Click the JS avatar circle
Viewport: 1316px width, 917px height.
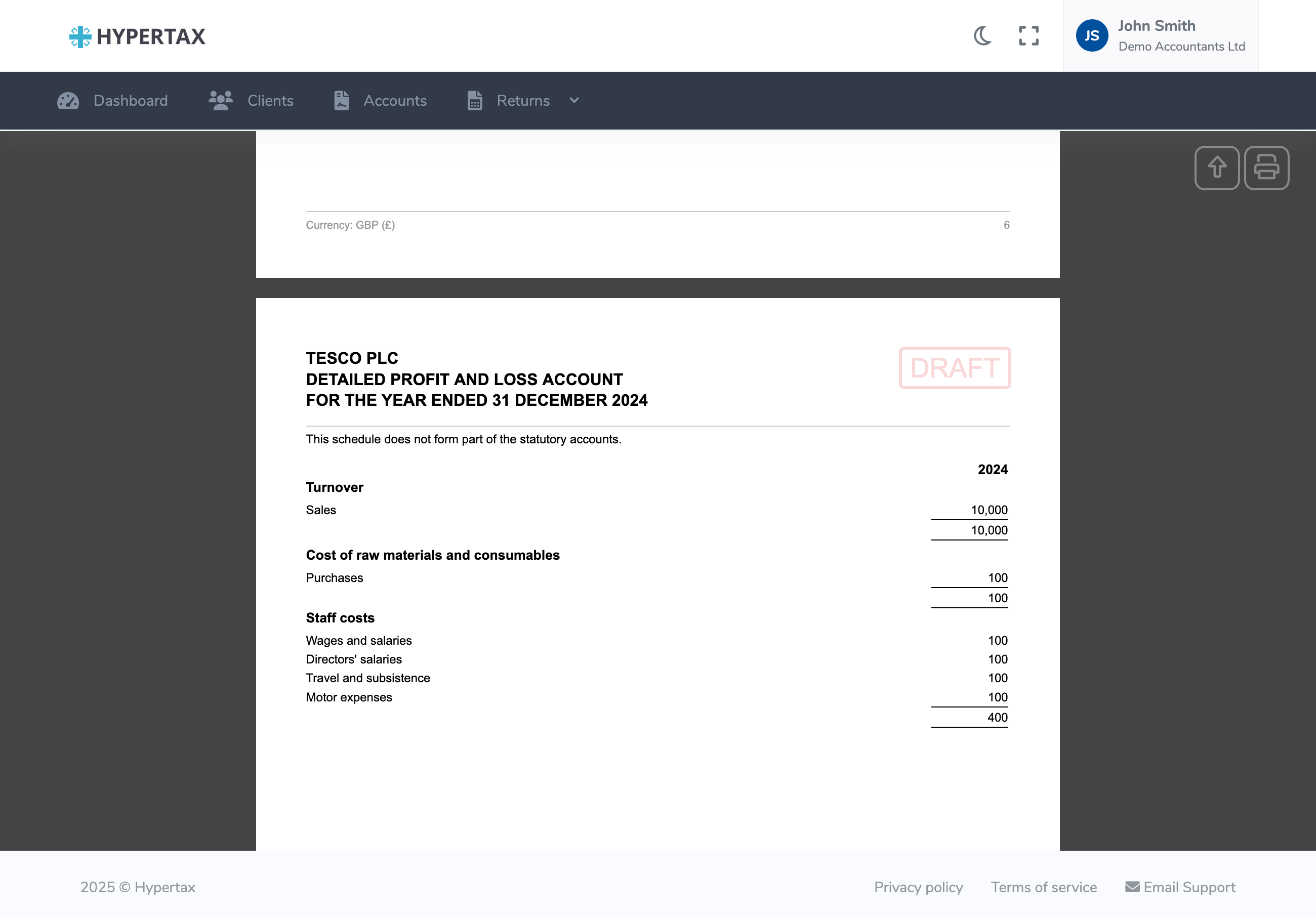tap(1092, 35)
